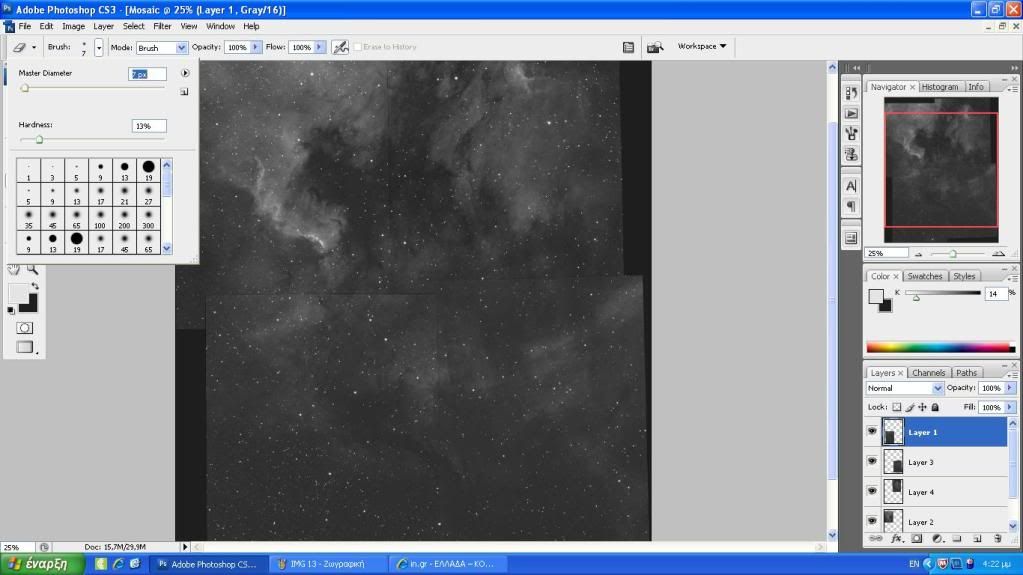Switch to the Channels tab
The height and width of the screenshot is (575, 1023).
pyautogui.click(x=928, y=373)
